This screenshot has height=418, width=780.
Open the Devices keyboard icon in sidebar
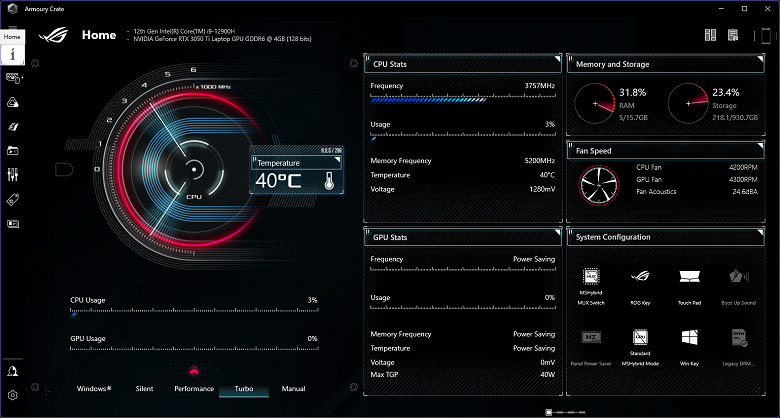[x=13, y=78]
